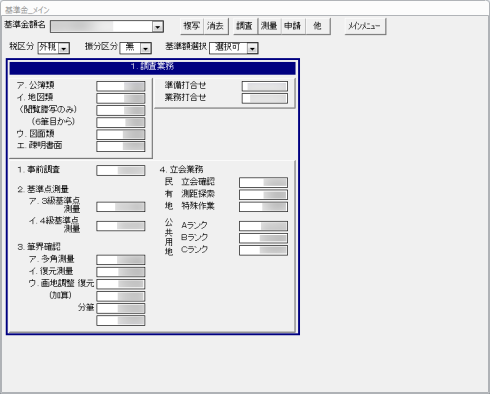The height and width of the screenshot is (394, 490).
Task: Select the 4級基準点測量 amount field
Action: 121,226
